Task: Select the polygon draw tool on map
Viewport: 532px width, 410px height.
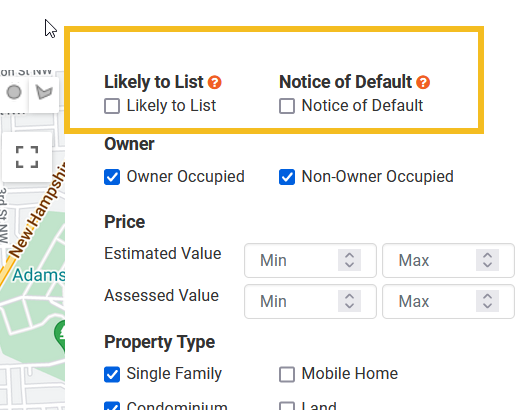Action: click(x=44, y=92)
